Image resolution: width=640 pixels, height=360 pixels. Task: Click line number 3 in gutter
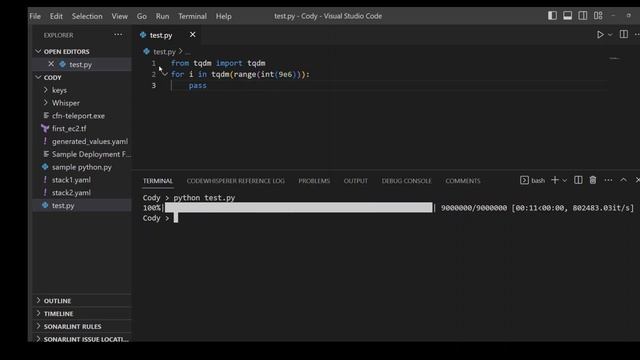(x=154, y=85)
